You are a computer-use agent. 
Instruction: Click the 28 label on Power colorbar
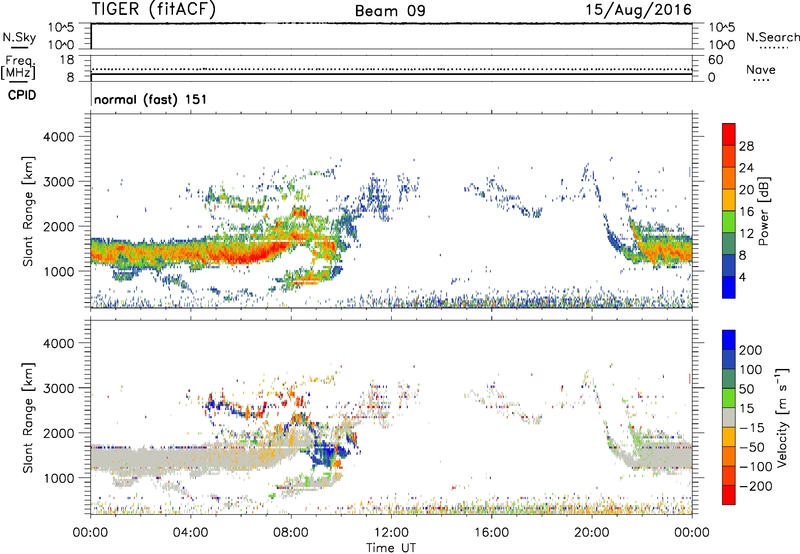746,146
